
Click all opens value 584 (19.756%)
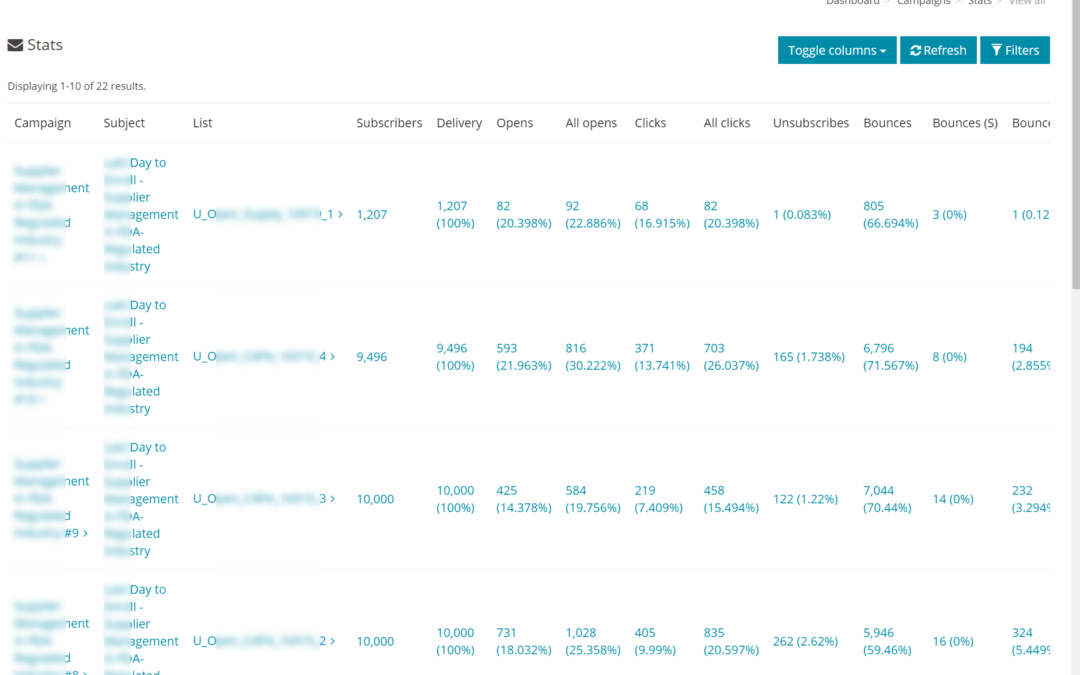[593, 499]
